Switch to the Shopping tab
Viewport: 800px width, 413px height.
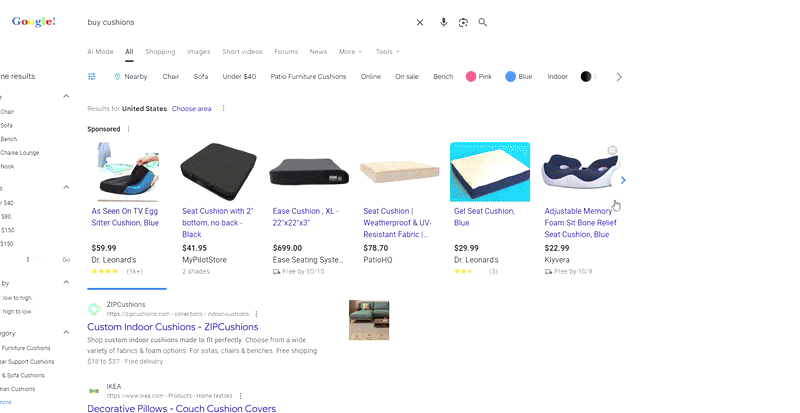point(160,52)
